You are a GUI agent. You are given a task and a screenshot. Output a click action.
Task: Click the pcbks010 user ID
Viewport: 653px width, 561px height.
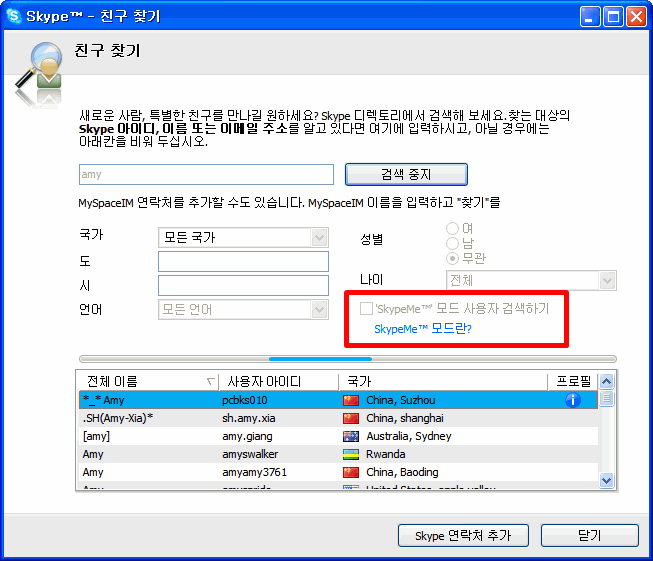[244, 400]
